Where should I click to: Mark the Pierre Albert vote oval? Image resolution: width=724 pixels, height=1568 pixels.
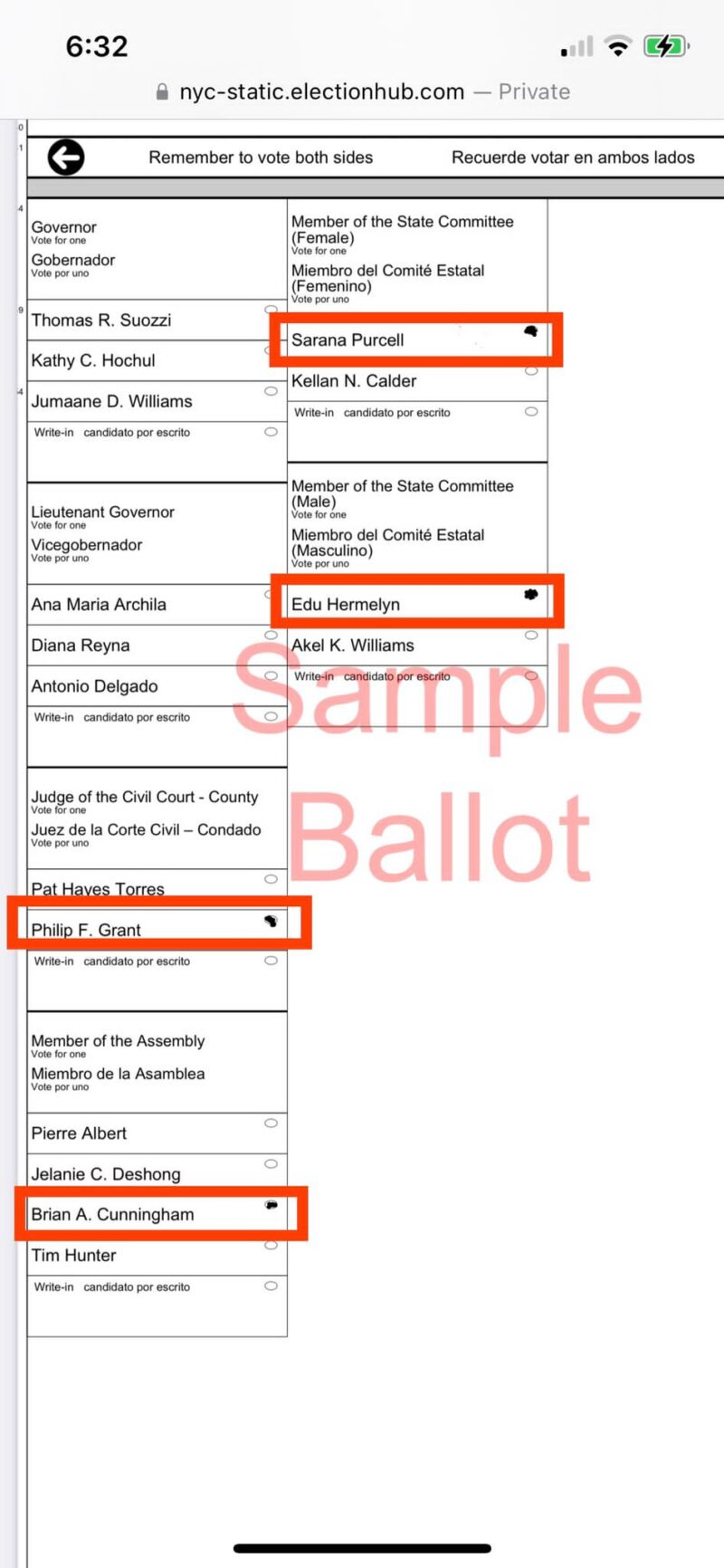coord(271,1123)
